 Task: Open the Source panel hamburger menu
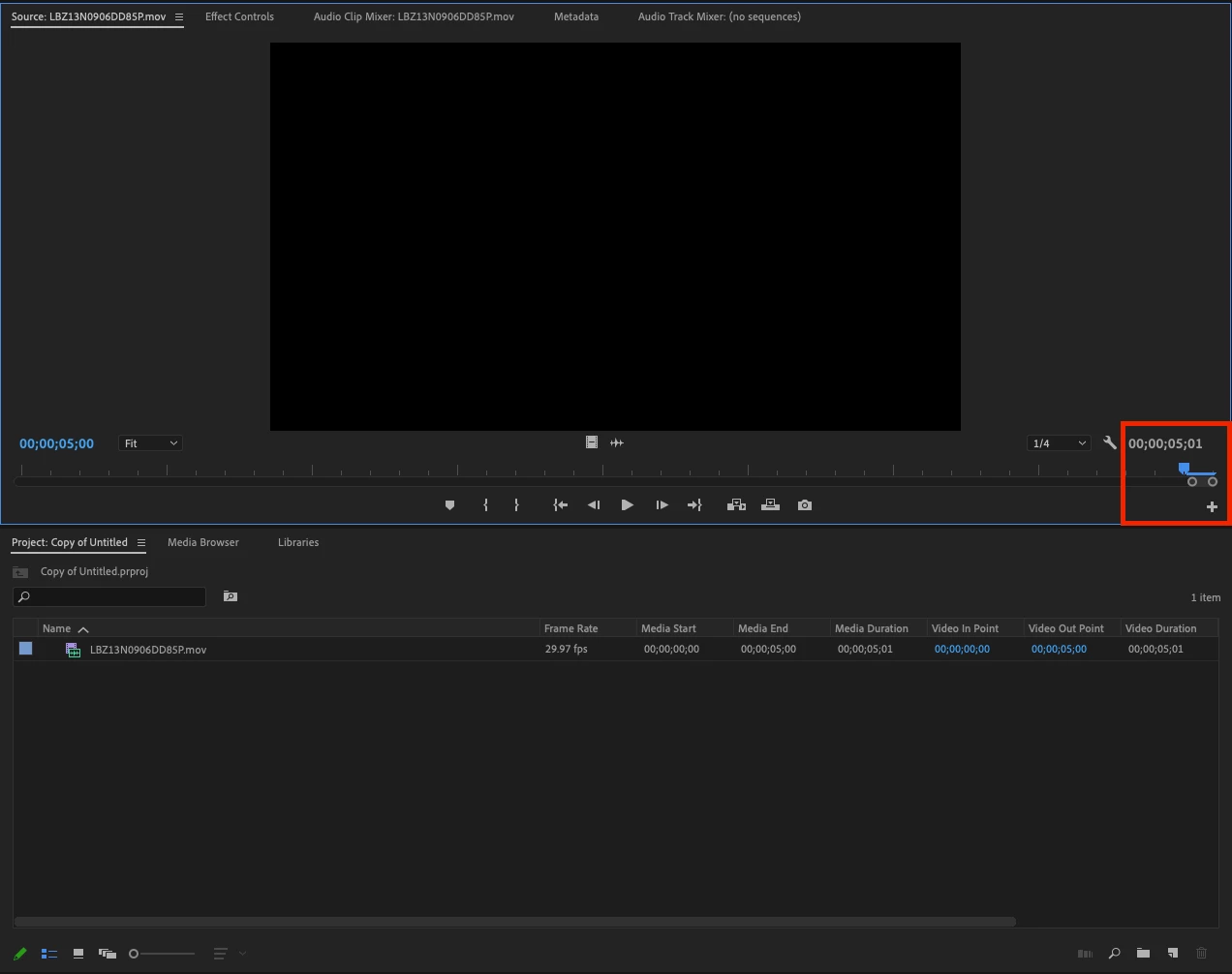[179, 16]
